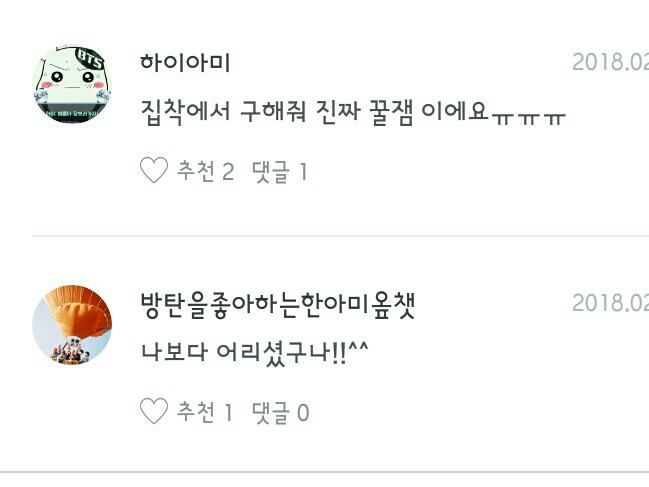Tap the heart icon under 나보다 어리셨구나 comment
The image size is (649, 487).
[x=154, y=411]
